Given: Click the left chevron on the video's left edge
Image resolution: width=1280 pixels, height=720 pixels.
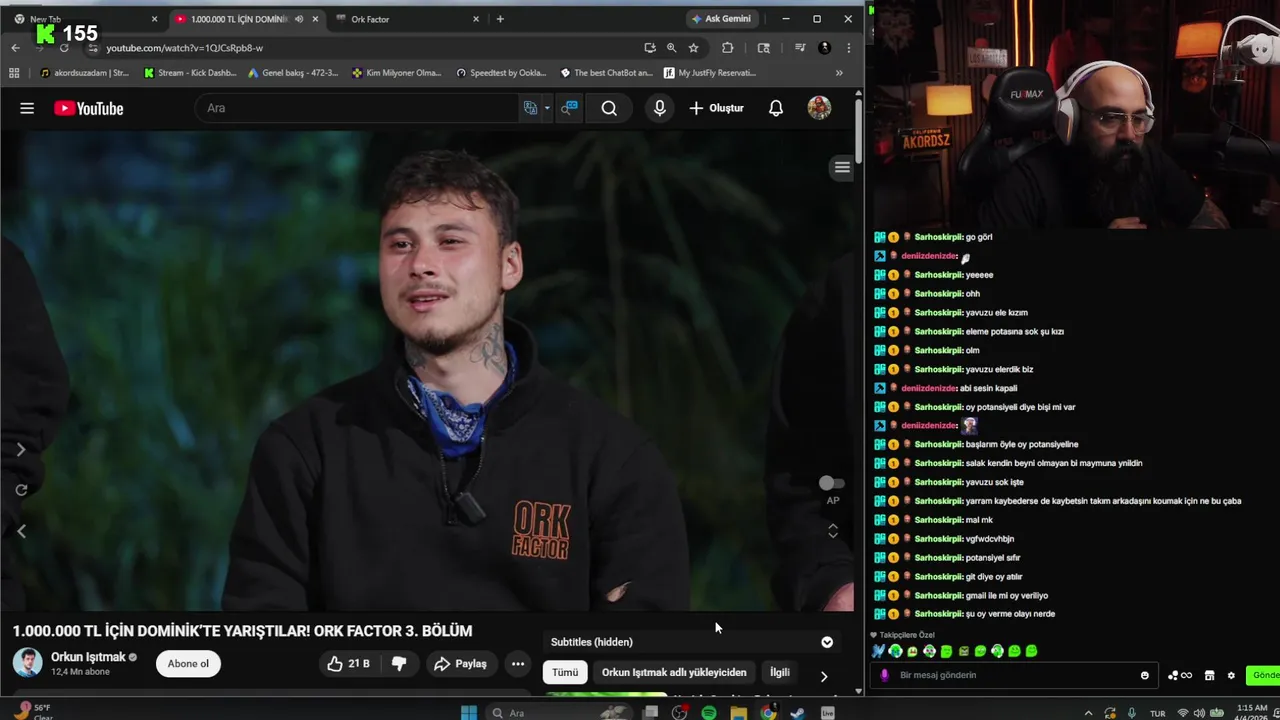Looking at the screenshot, I should [21, 531].
